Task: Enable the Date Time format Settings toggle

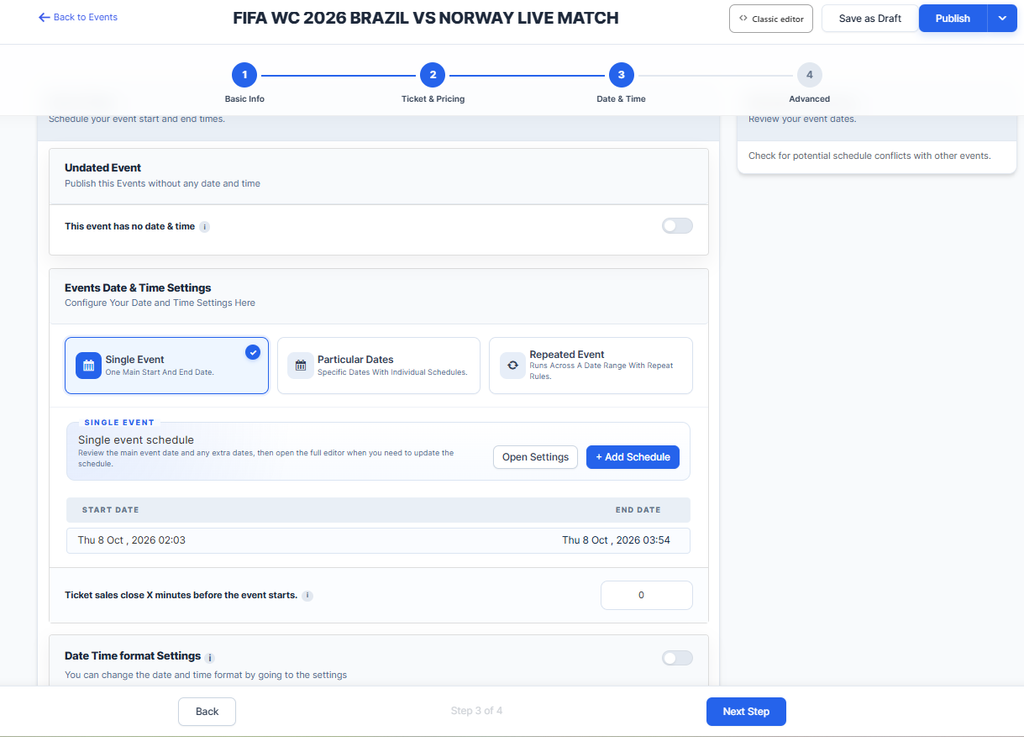Action: 677,658
